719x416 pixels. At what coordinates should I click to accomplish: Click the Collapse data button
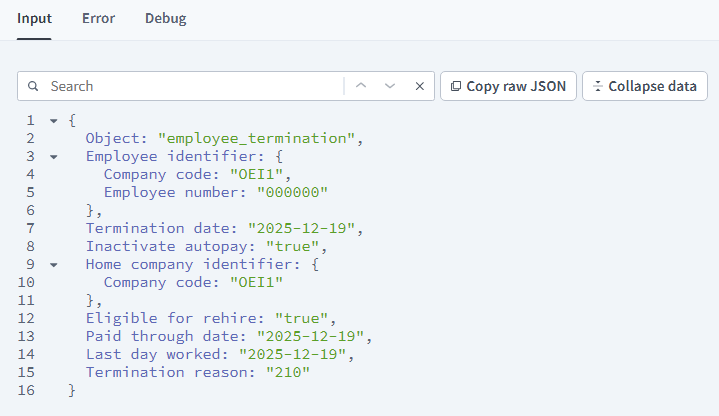tap(644, 87)
